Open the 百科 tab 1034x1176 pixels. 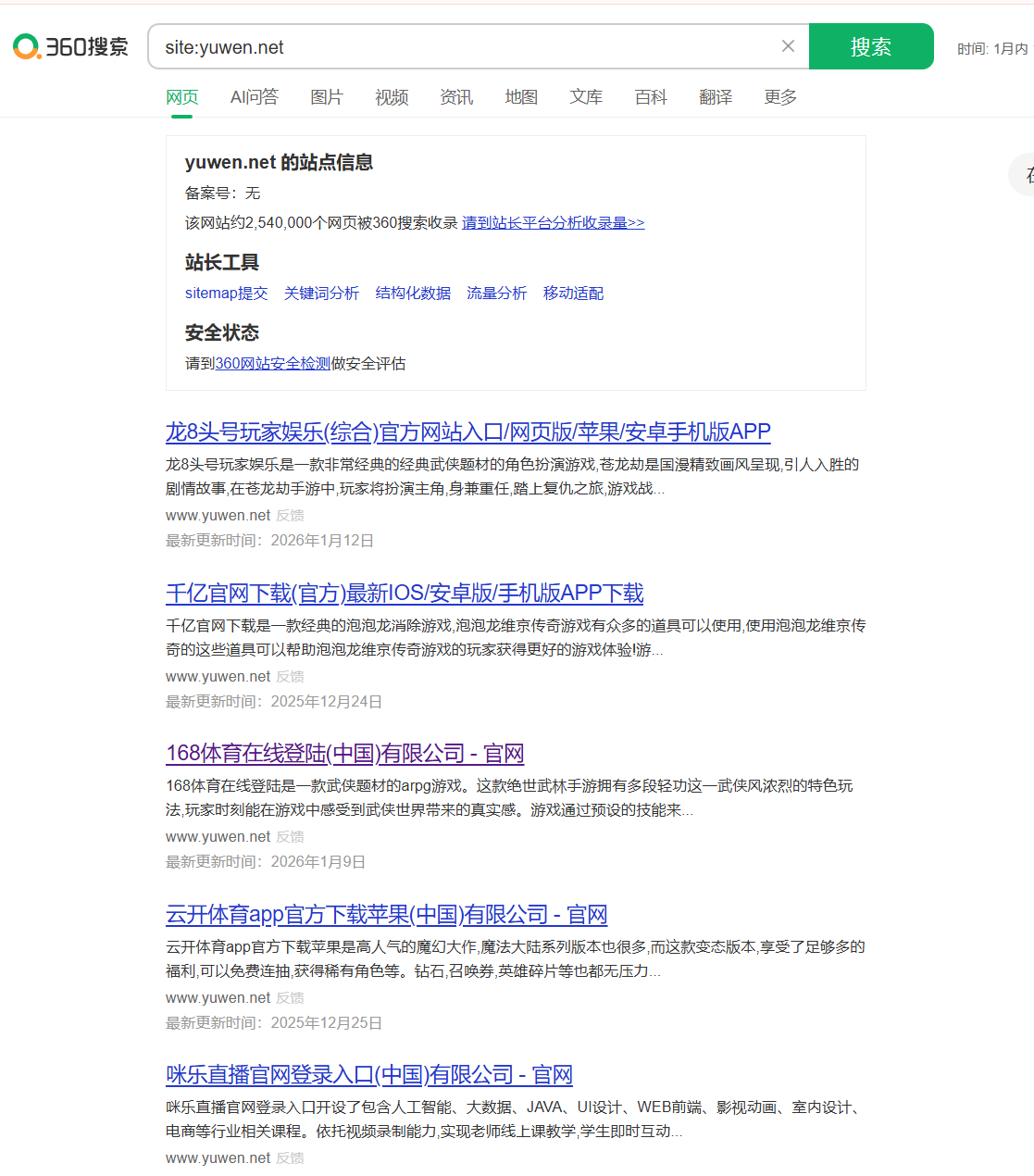[x=651, y=97]
